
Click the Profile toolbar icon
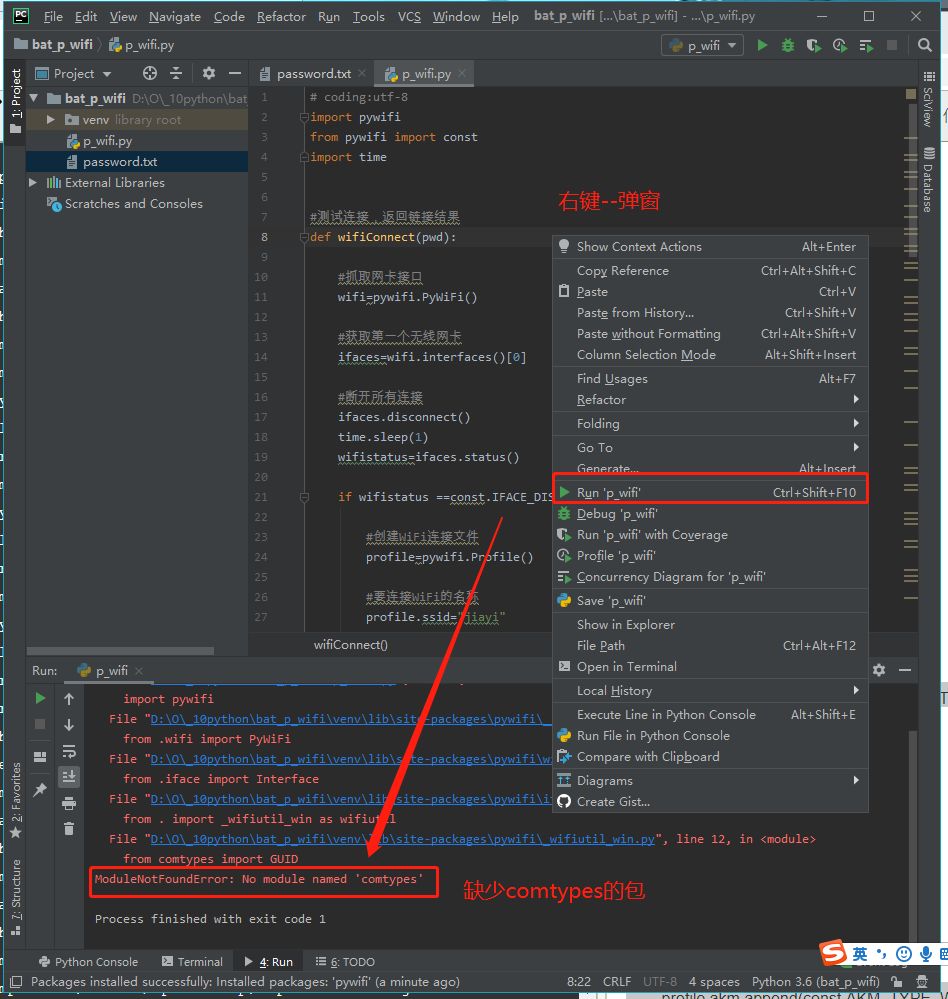(840, 45)
